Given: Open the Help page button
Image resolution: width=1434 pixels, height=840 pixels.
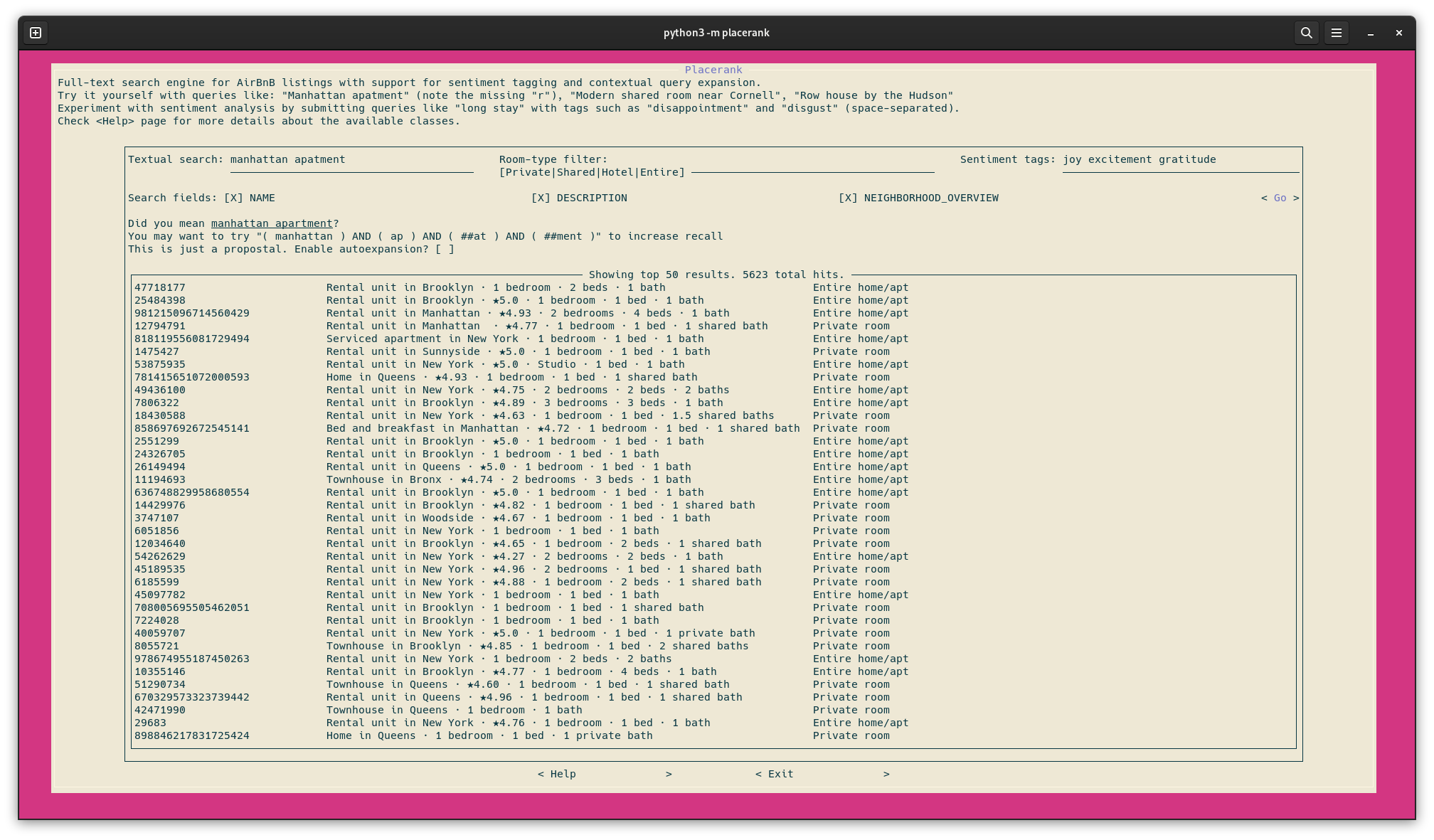Looking at the screenshot, I should click(562, 774).
